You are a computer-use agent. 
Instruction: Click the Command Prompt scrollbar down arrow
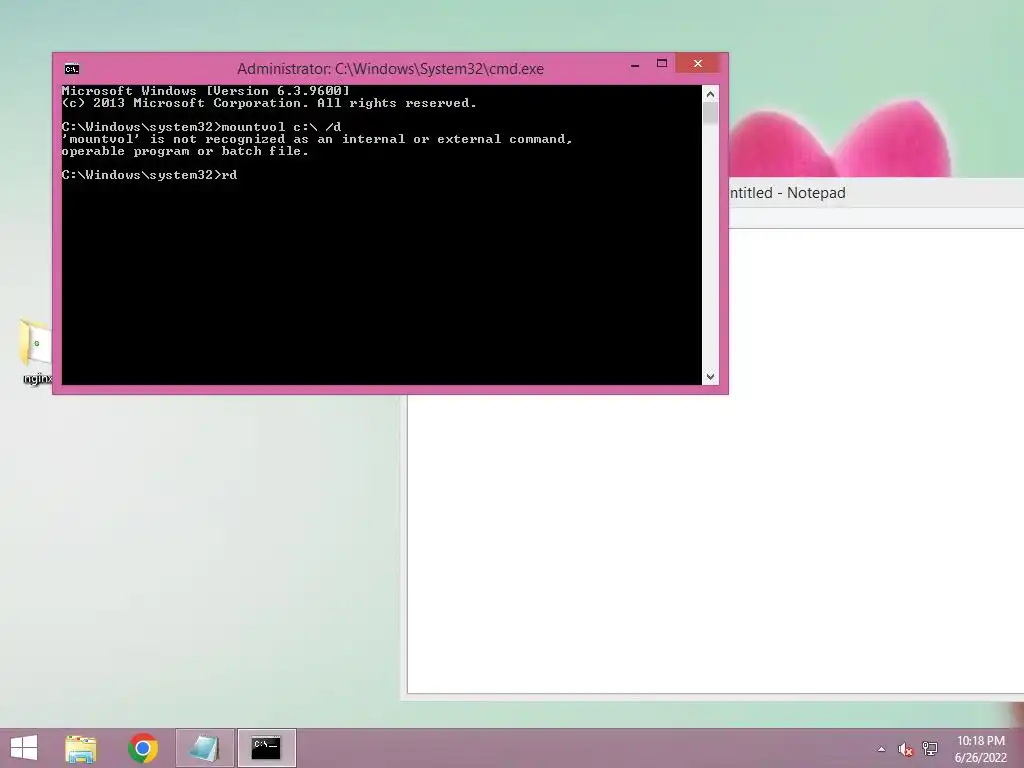[x=711, y=377]
